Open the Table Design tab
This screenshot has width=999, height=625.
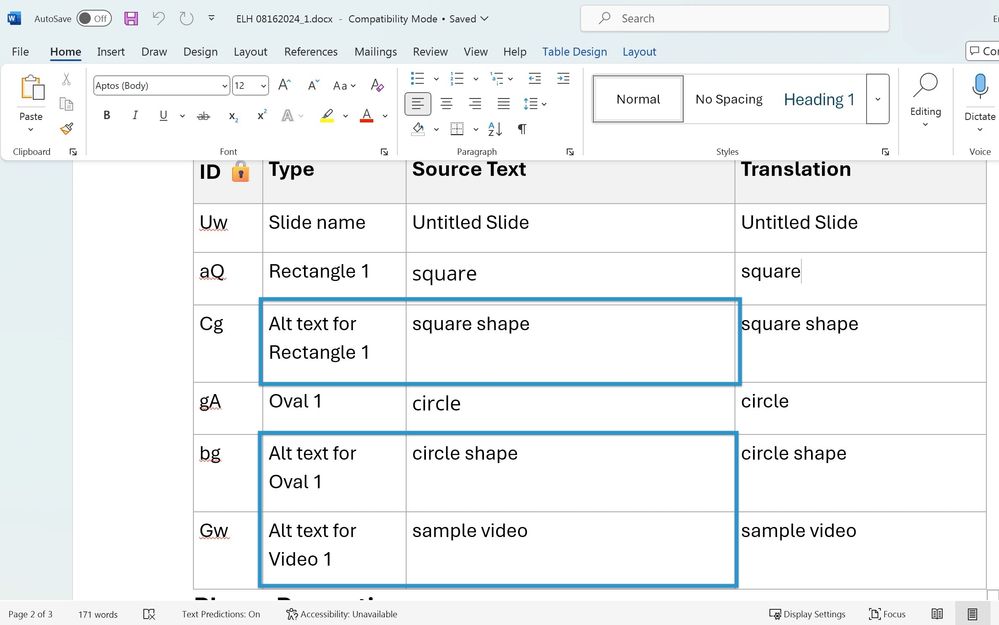pos(575,52)
